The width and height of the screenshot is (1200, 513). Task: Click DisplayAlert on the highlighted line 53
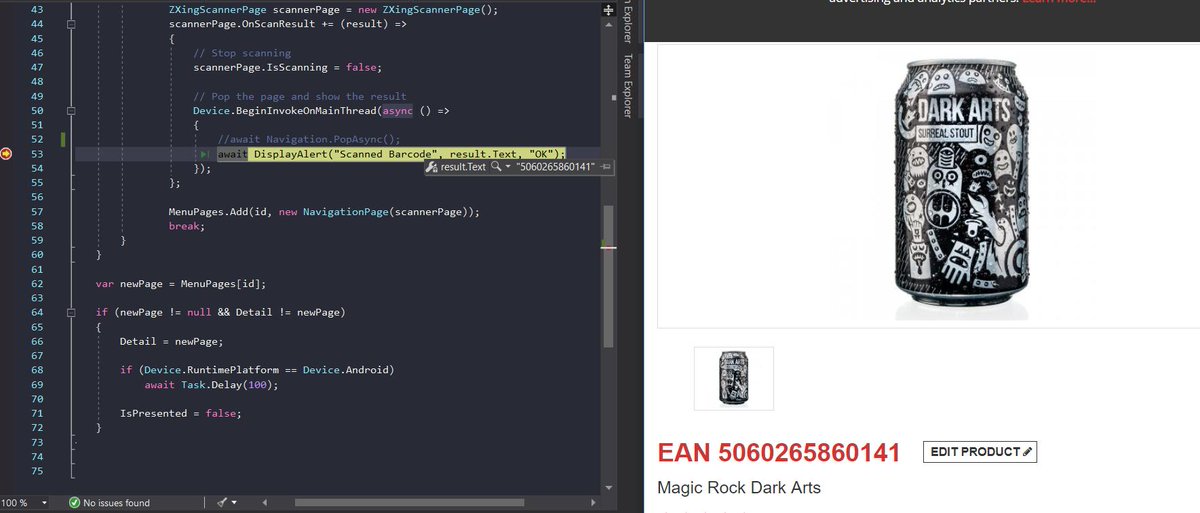click(291, 154)
